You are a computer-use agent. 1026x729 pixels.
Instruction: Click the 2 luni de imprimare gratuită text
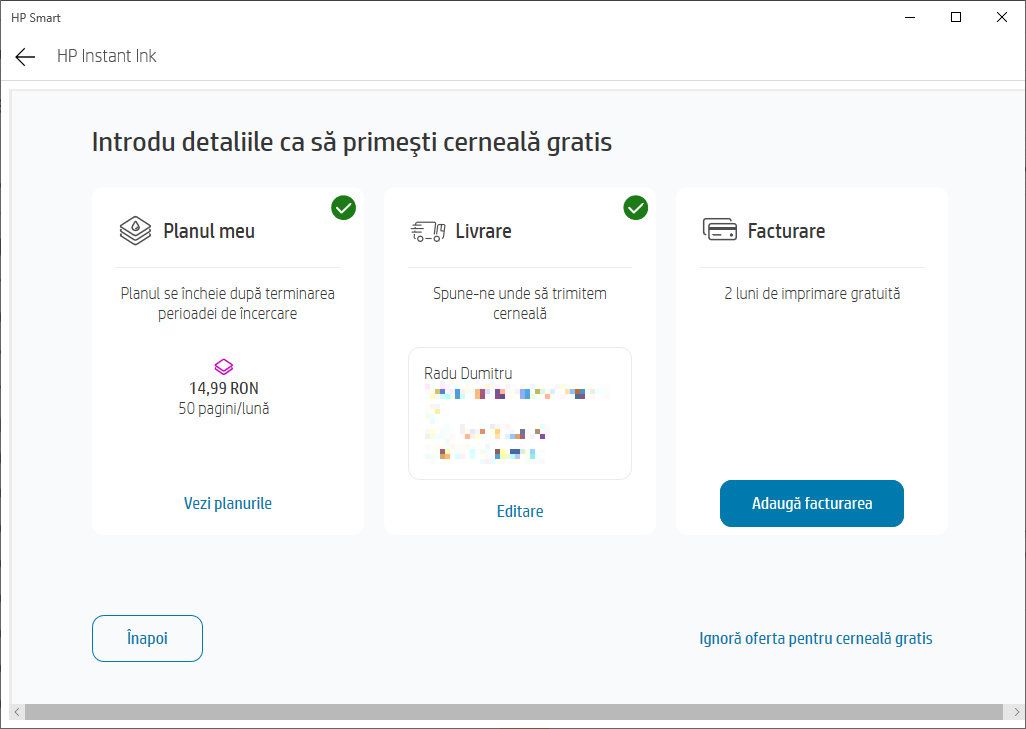point(812,294)
